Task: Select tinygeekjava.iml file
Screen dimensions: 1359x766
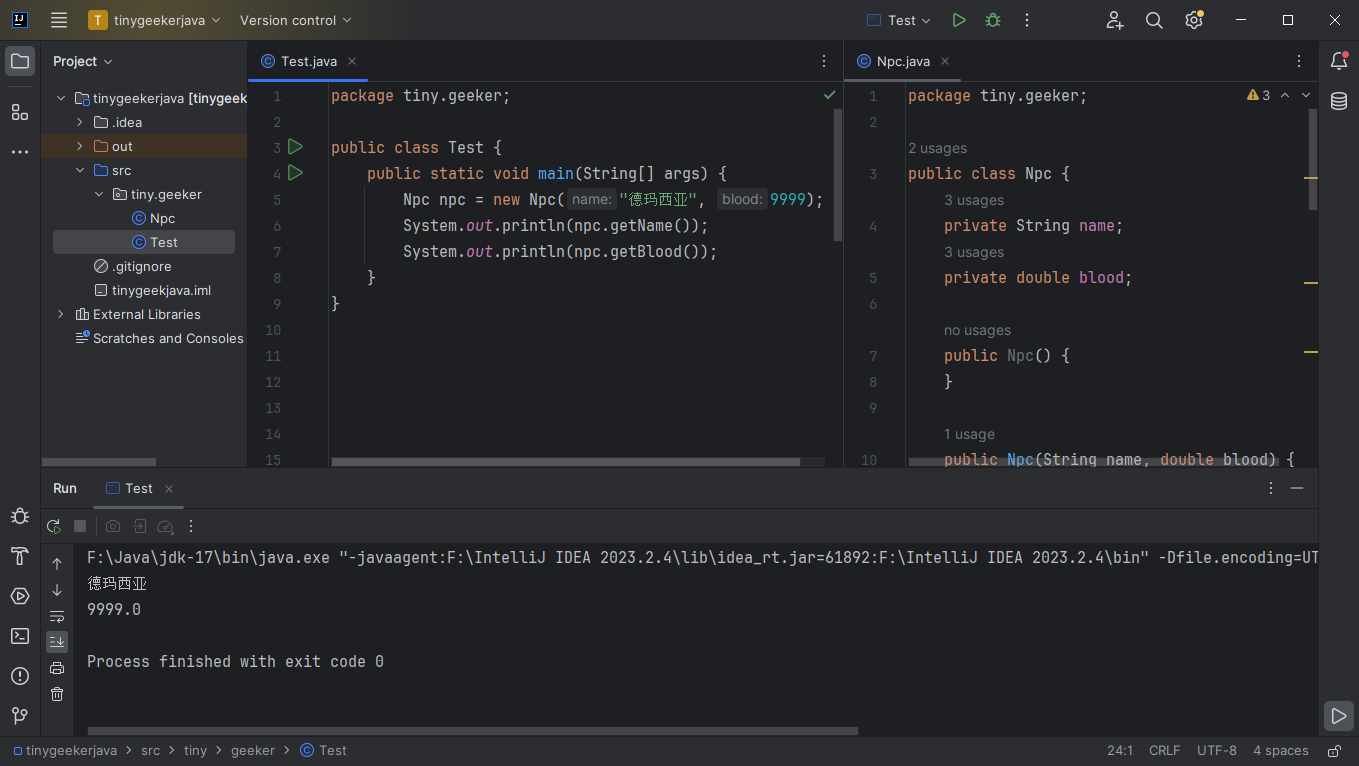Action: pos(152,290)
